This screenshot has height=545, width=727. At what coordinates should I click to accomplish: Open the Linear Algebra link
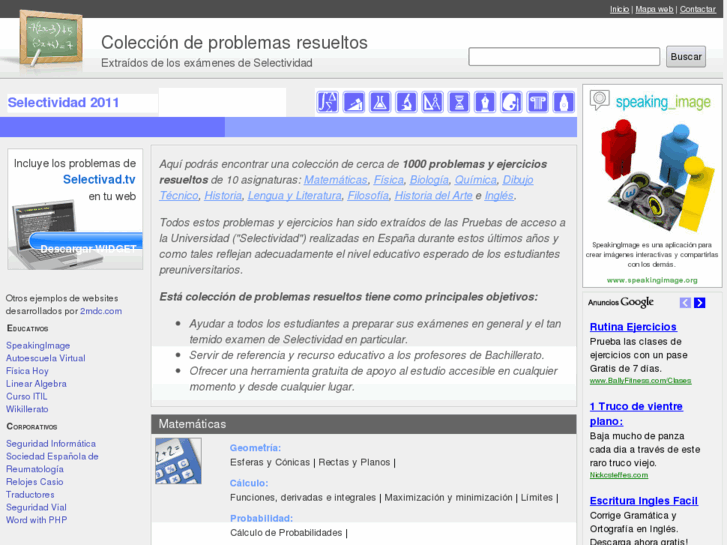pyautogui.click(x=36, y=384)
